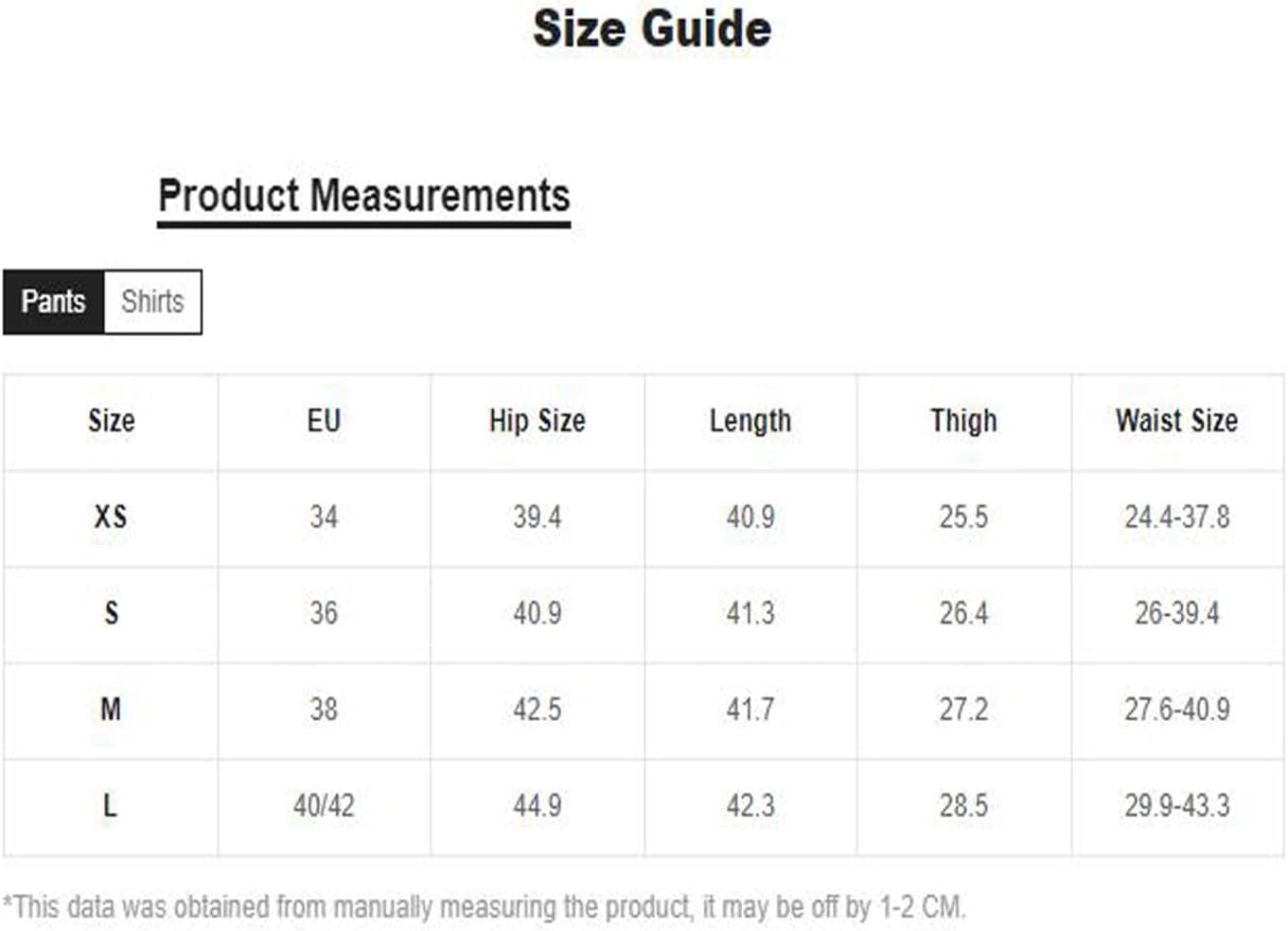Click the L size row label
Viewport: 1288px width, 931px height.
pos(111,806)
